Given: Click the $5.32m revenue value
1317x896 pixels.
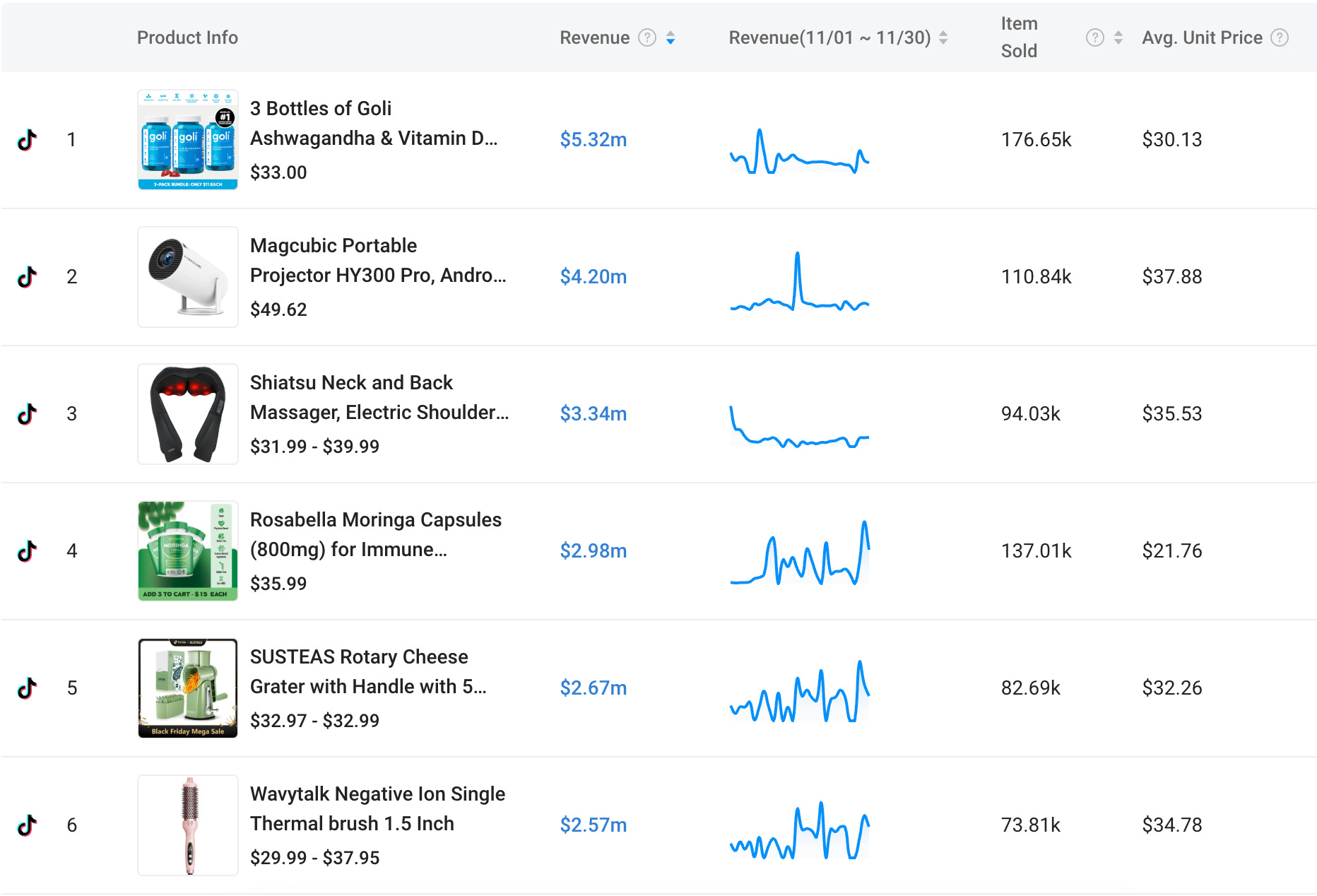Looking at the screenshot, I should point(593,140).
